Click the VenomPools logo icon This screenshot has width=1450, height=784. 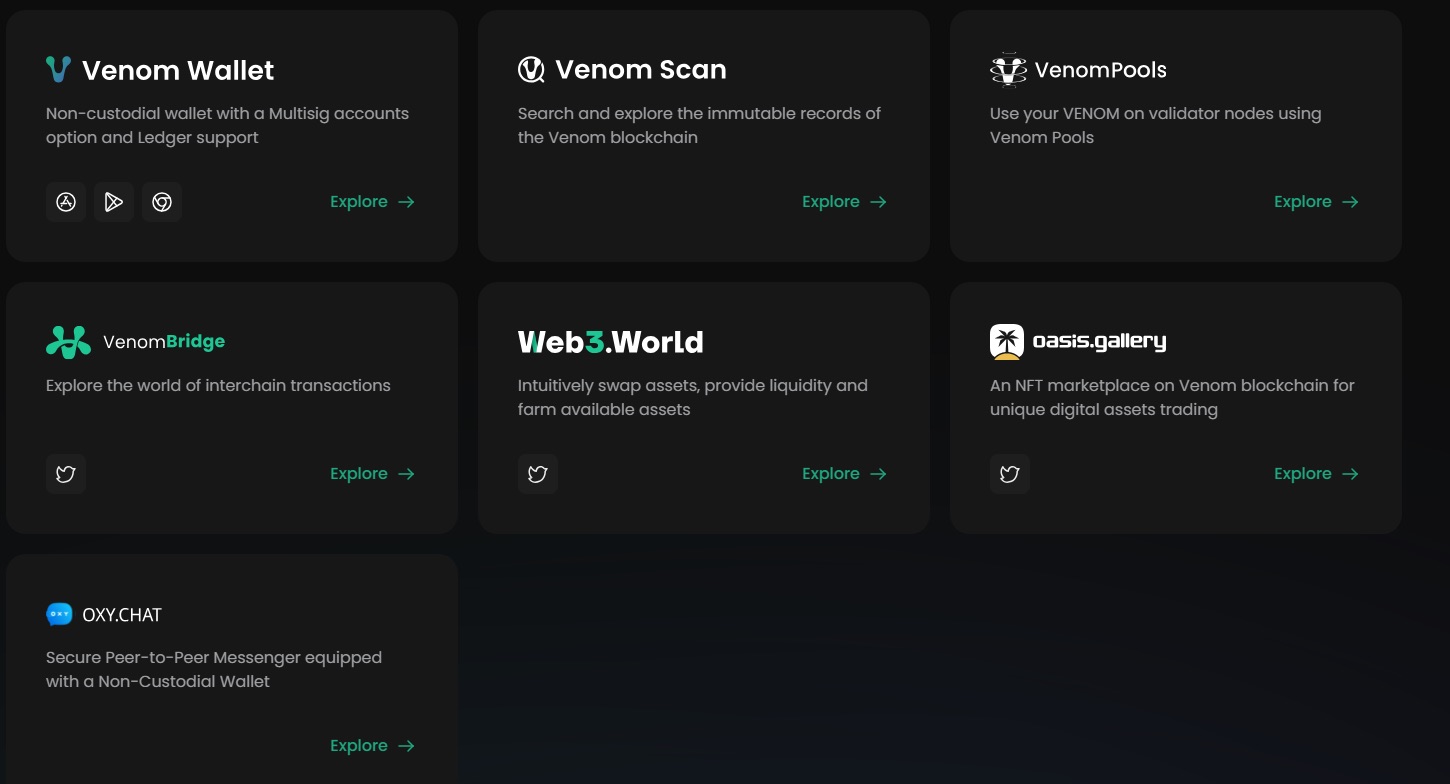coord(1008,69)
